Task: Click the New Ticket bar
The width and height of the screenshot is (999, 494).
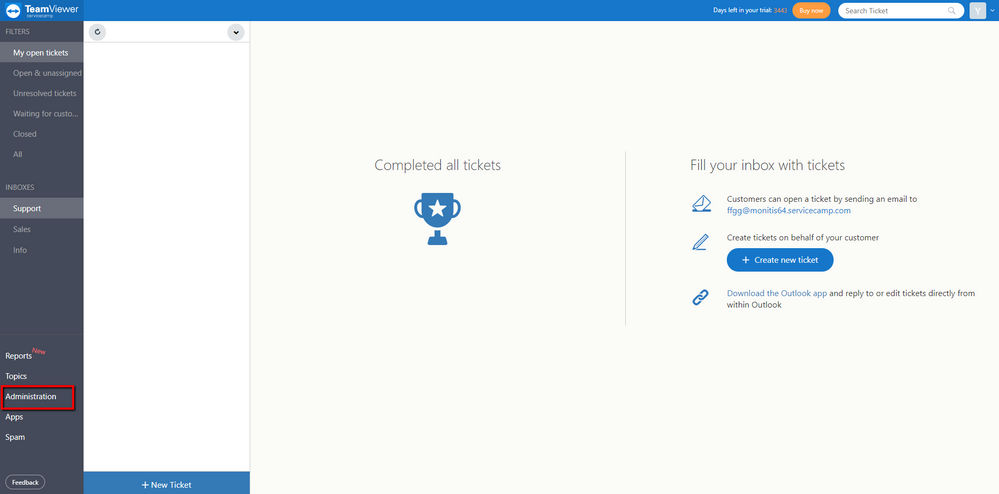Action: click(166, 484)
